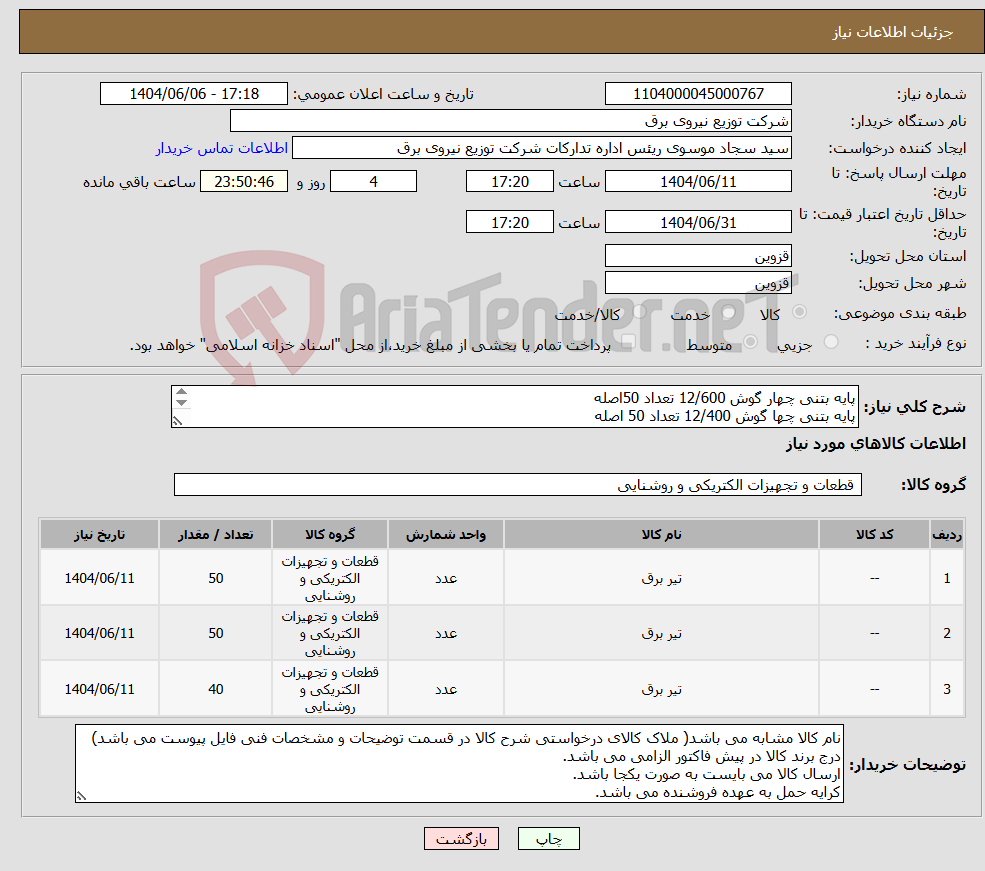The image size is (985, 871).
Task: Click the AriaTender watermark logo
Action: point(260,300)
